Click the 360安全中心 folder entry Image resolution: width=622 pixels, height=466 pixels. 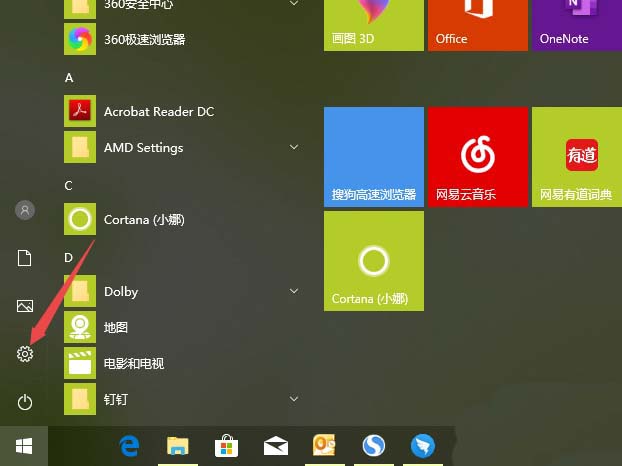181,9
